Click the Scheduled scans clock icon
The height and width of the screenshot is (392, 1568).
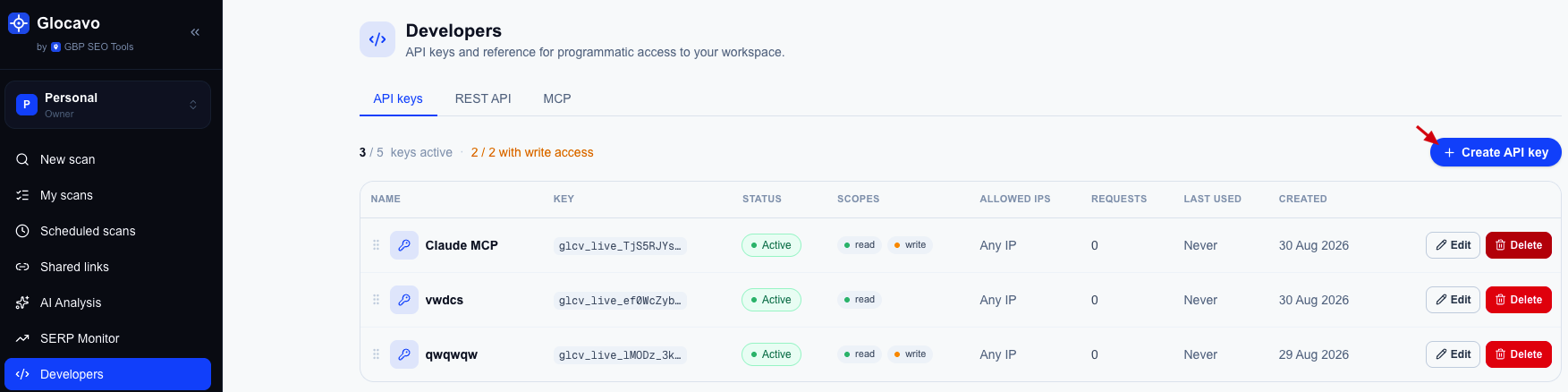pyautogui.click(x=22, y=231)
